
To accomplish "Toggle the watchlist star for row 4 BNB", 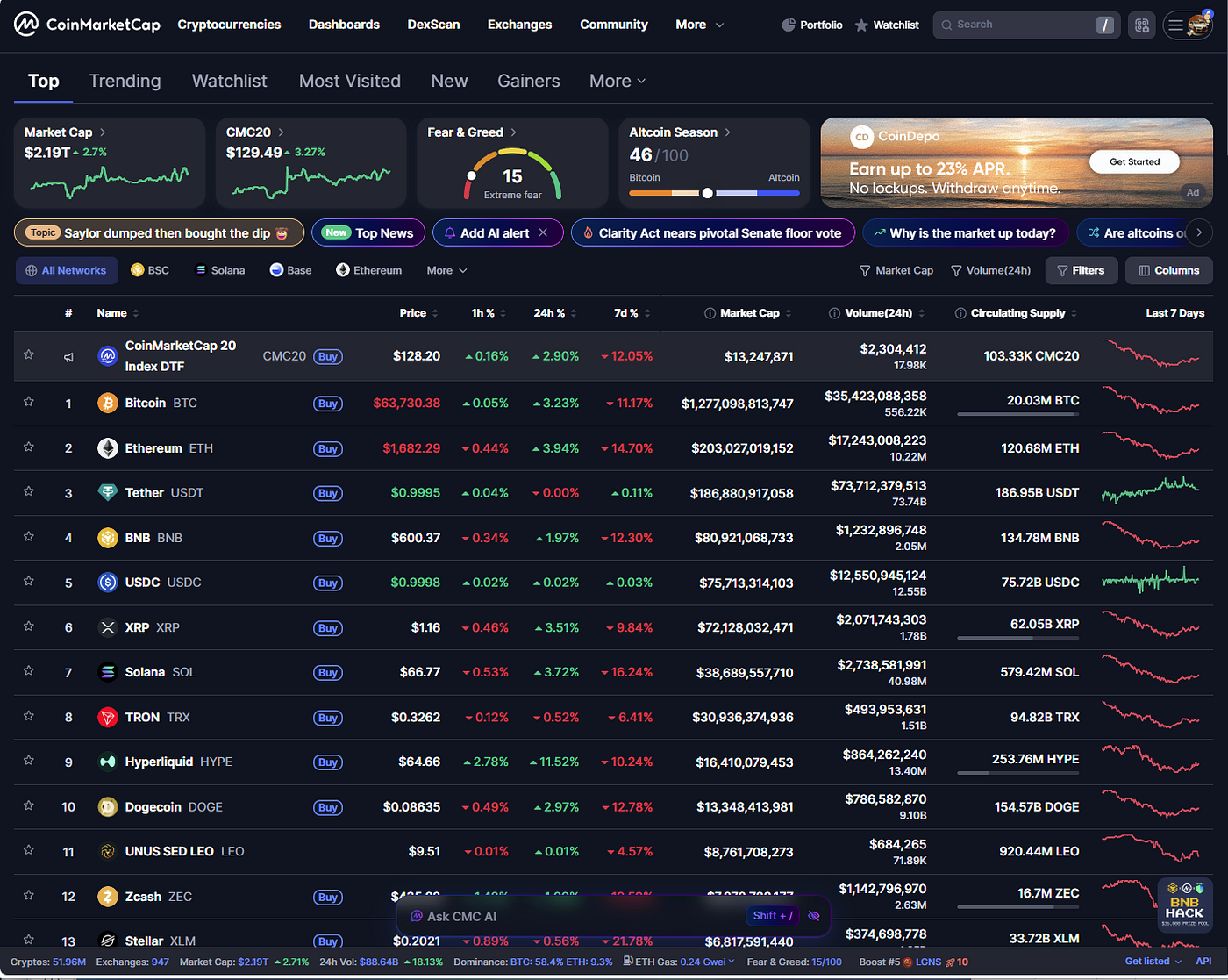I will [x=29, y=536].
